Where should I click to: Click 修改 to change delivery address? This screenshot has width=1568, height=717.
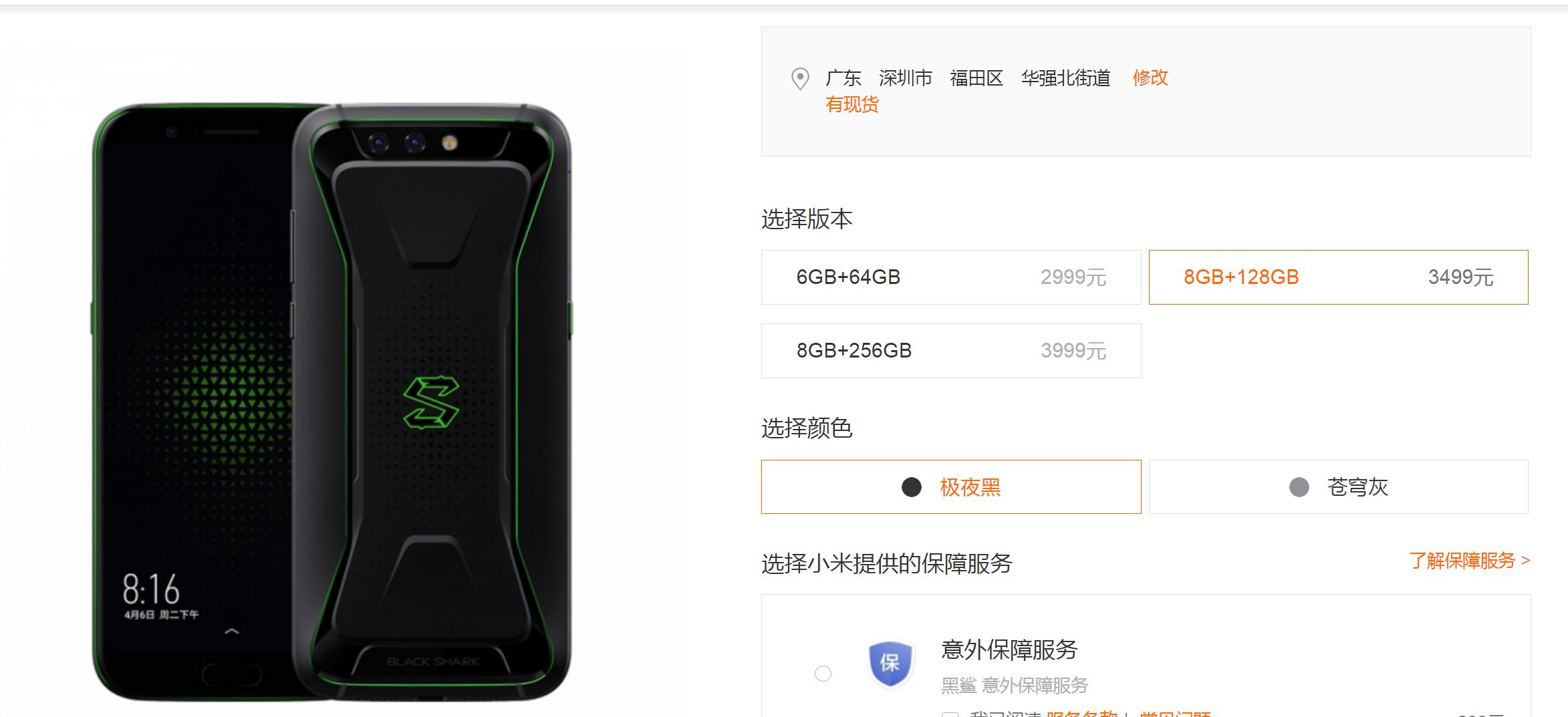1150,78
